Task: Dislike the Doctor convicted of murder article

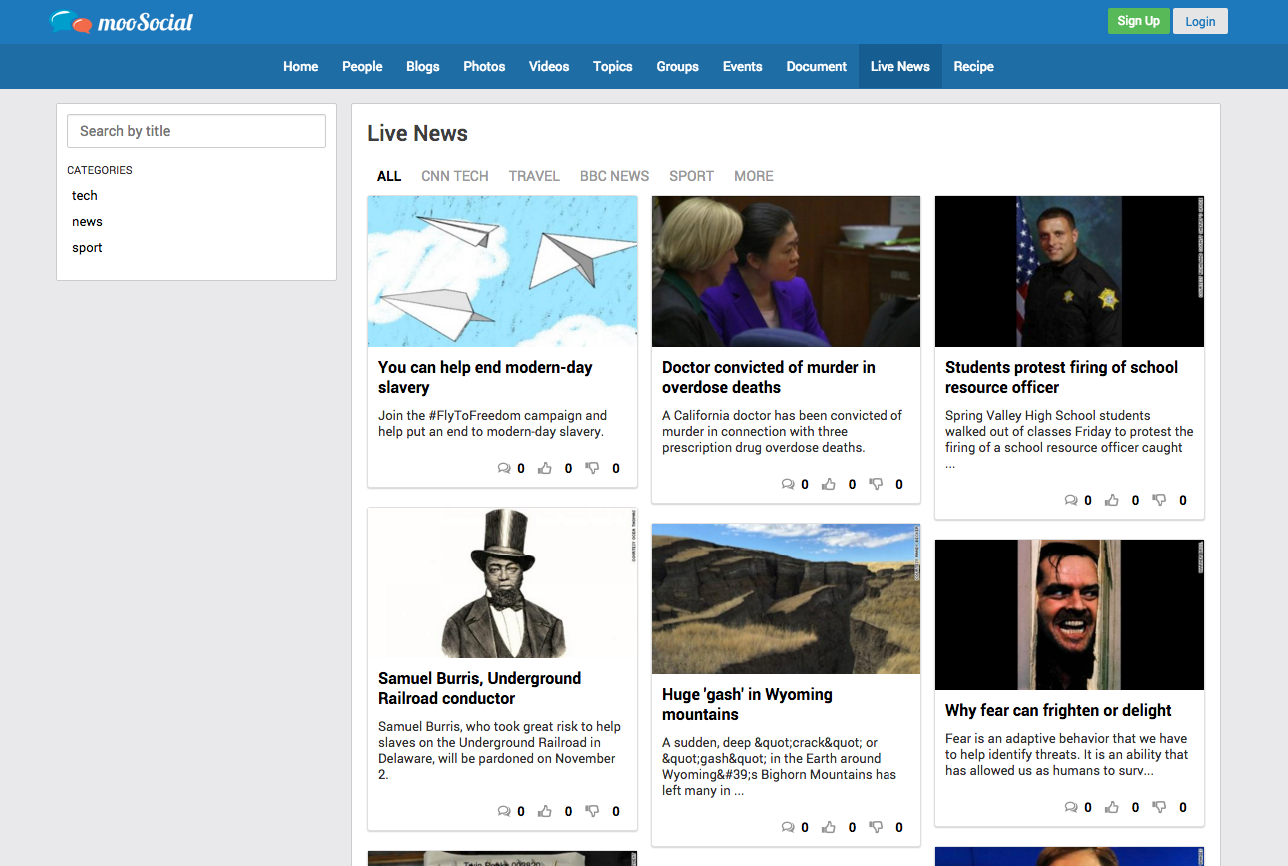Action: point(876,484)
